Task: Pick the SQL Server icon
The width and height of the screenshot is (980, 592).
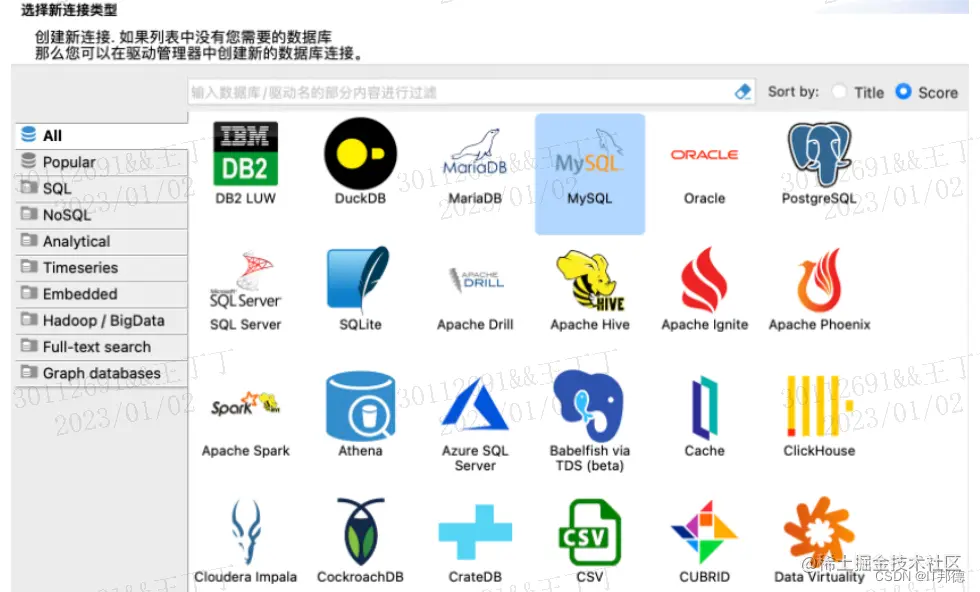Action: [x=246, y=280]
